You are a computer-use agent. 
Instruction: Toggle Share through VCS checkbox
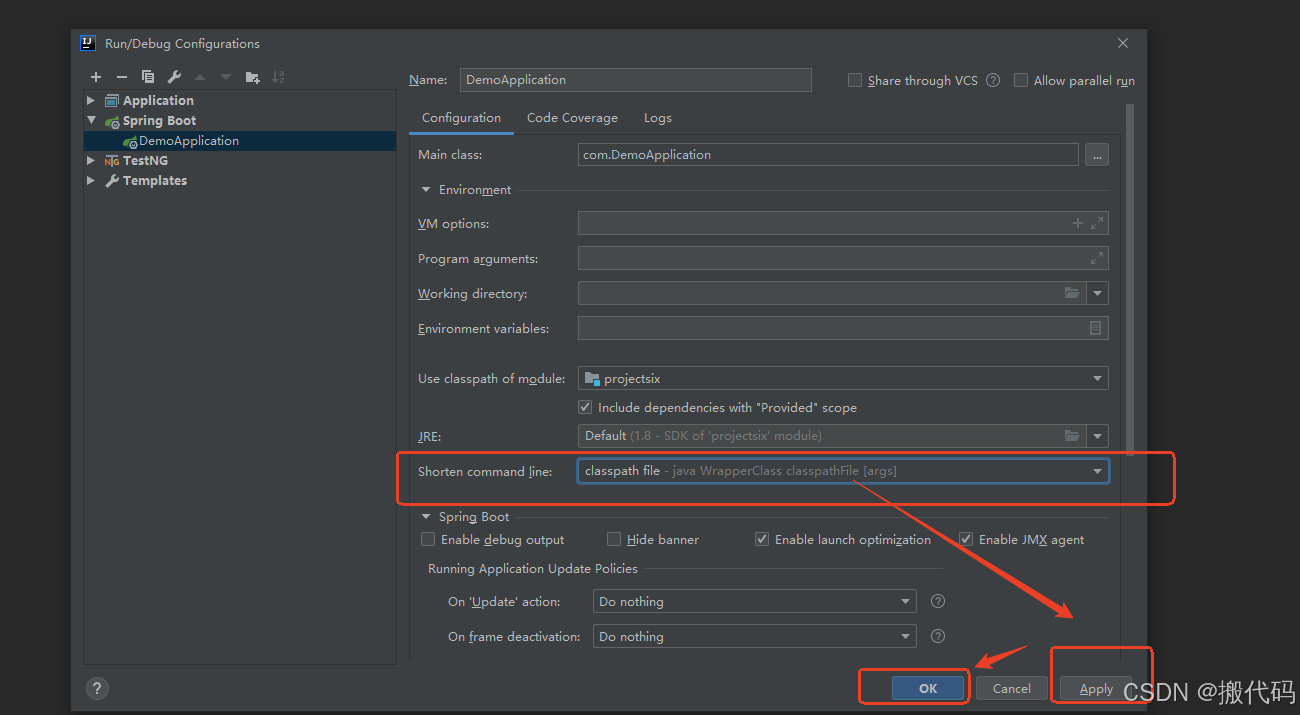(855, 80)
